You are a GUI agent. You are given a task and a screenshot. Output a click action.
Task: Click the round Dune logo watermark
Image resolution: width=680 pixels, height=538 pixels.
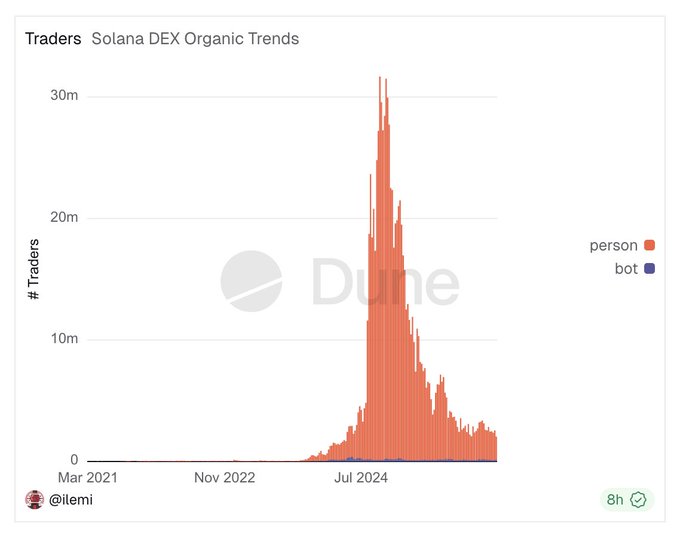(251, 281)
